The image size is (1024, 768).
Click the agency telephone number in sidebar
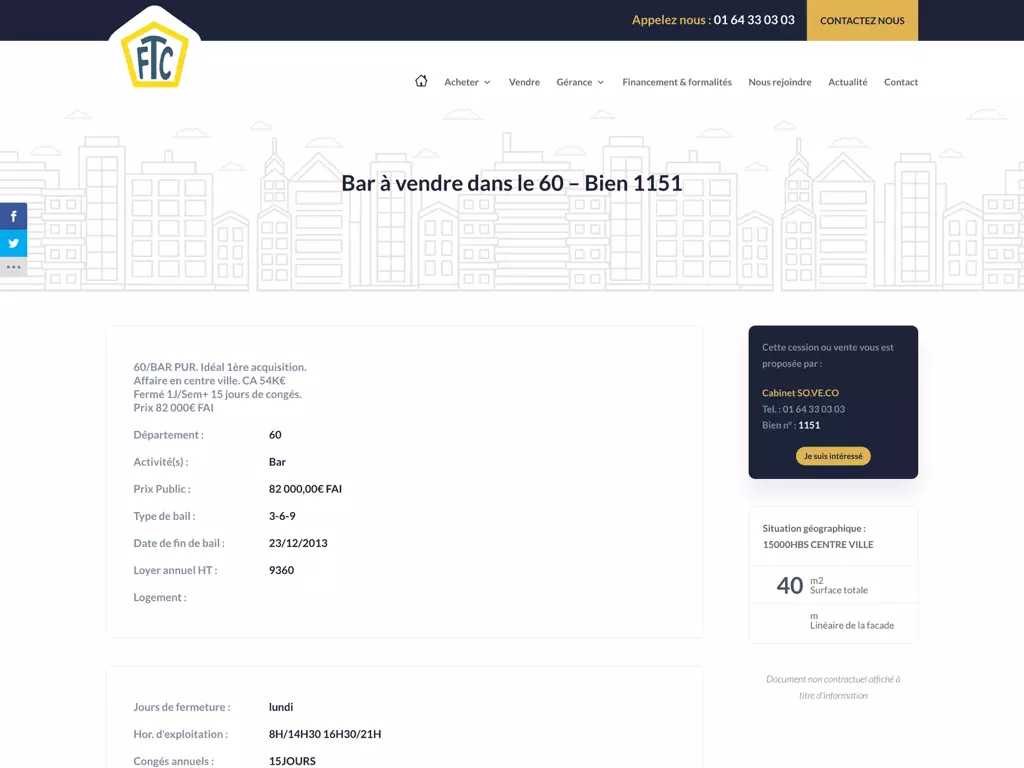(x=813, y=409)
